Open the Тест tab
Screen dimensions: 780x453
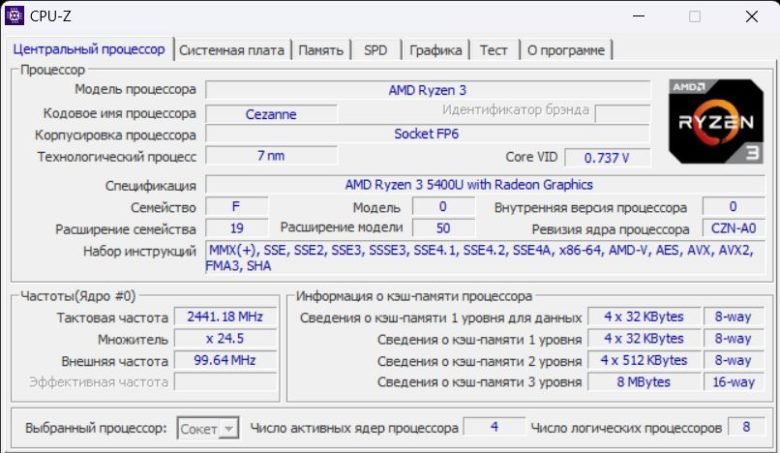(x=493, y=50)
